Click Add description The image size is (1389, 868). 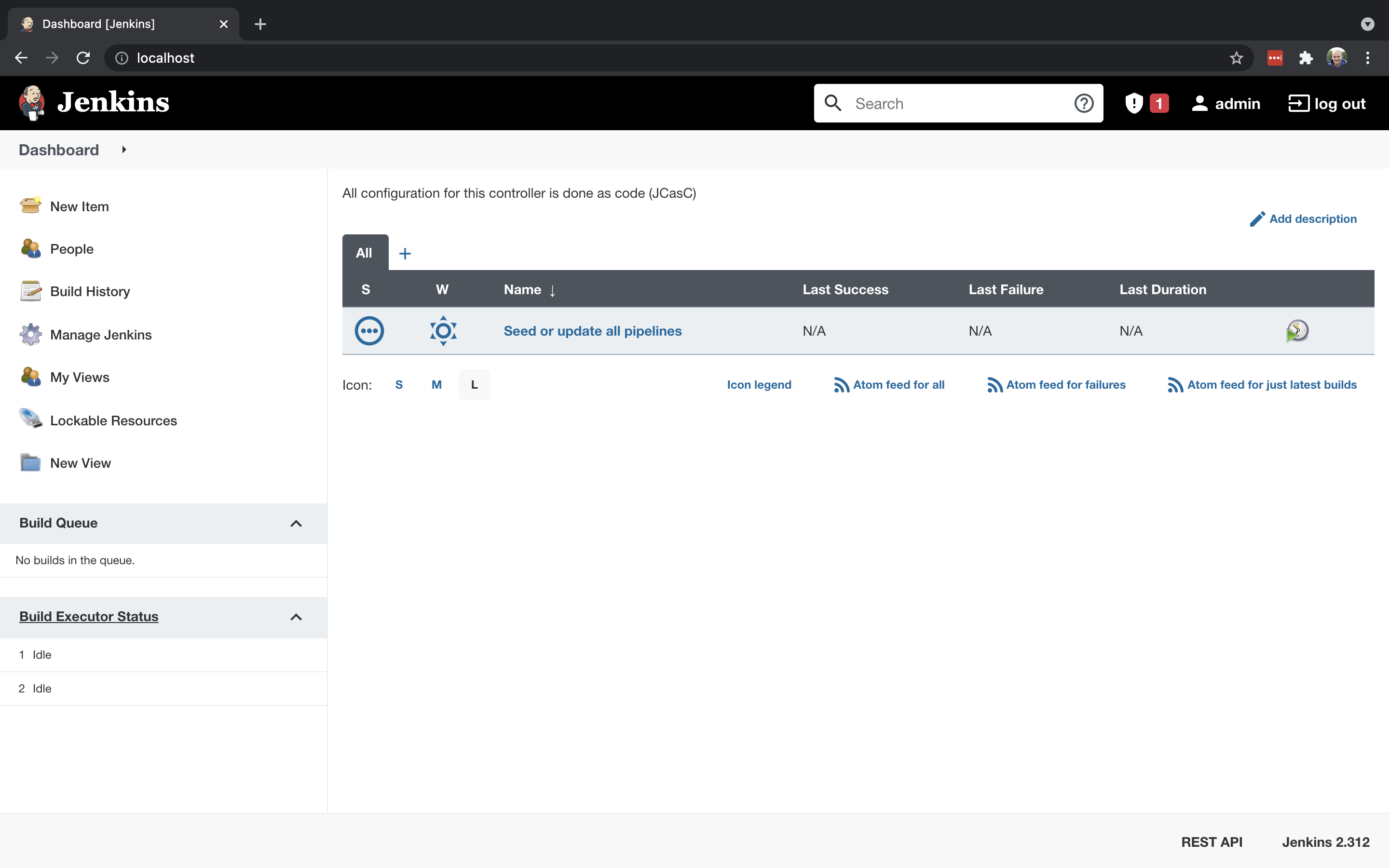pos(1303,219)
